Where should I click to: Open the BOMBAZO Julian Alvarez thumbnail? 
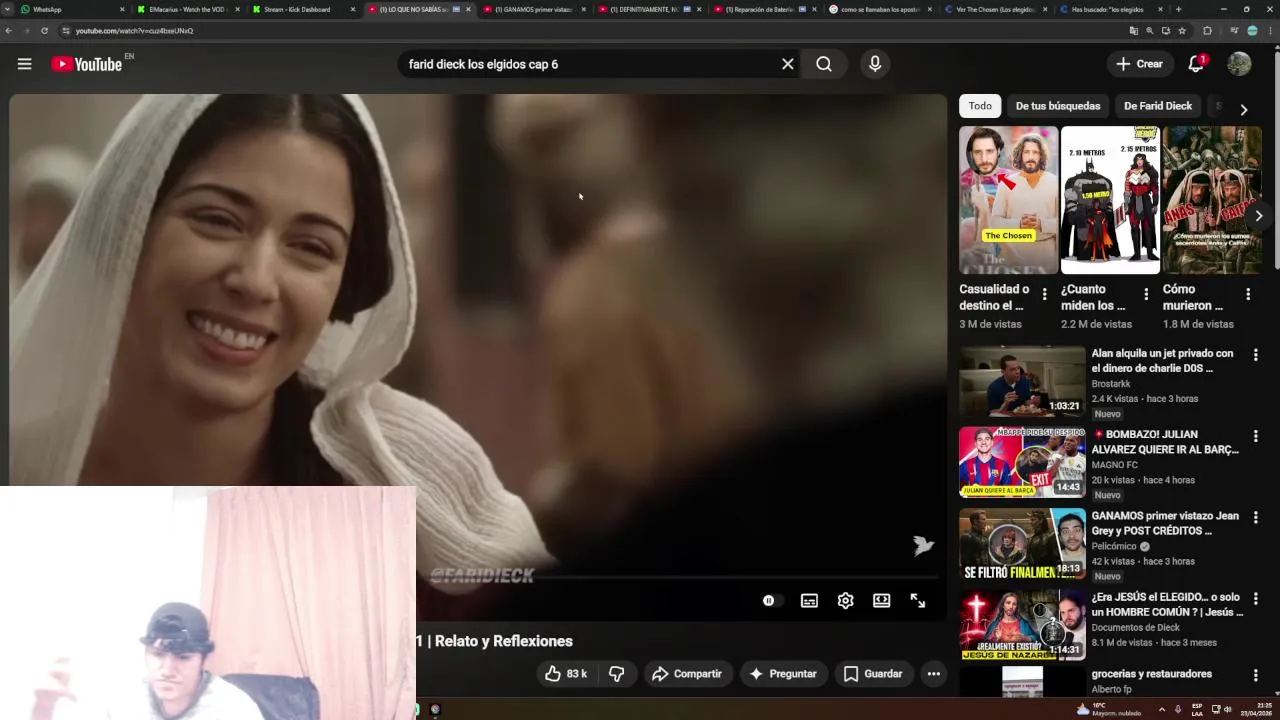(x=1022, y=462)
